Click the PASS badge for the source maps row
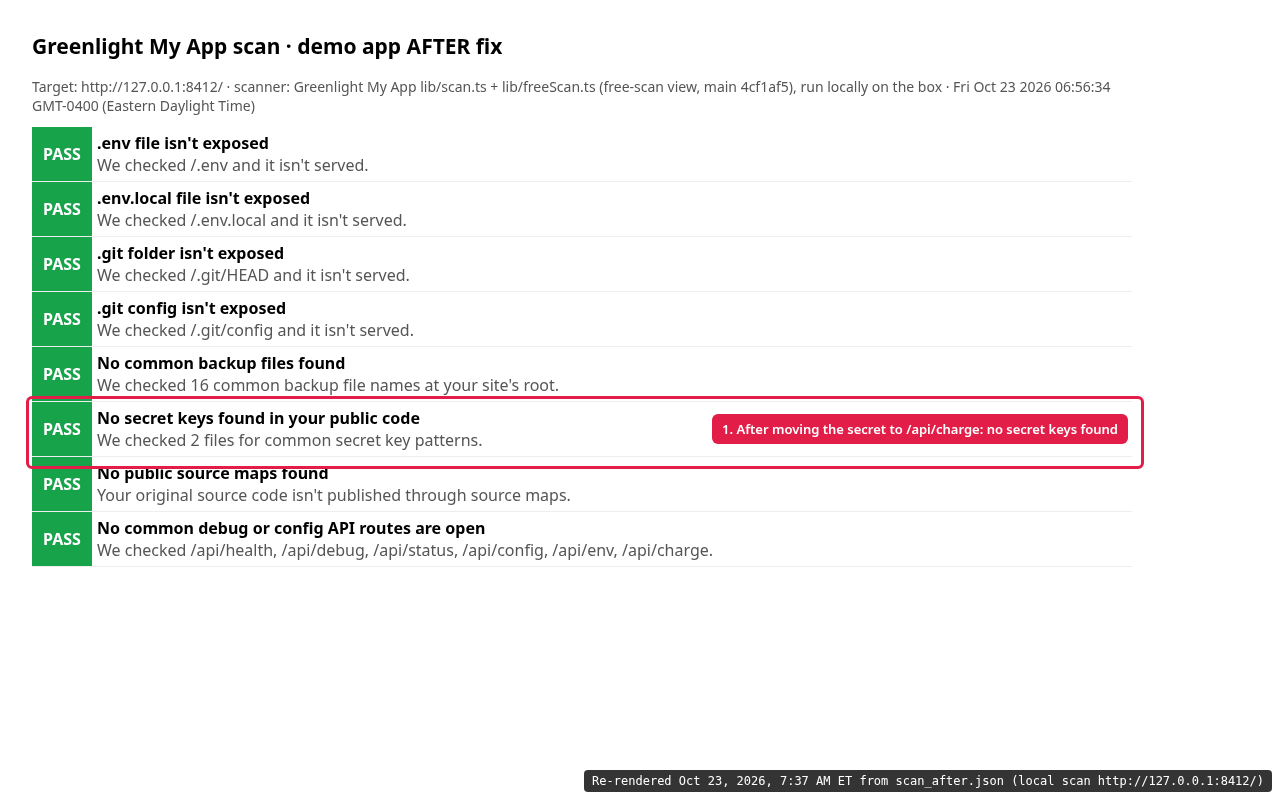The width and height of the screenshot is (1280, 800). pos(62,484)
